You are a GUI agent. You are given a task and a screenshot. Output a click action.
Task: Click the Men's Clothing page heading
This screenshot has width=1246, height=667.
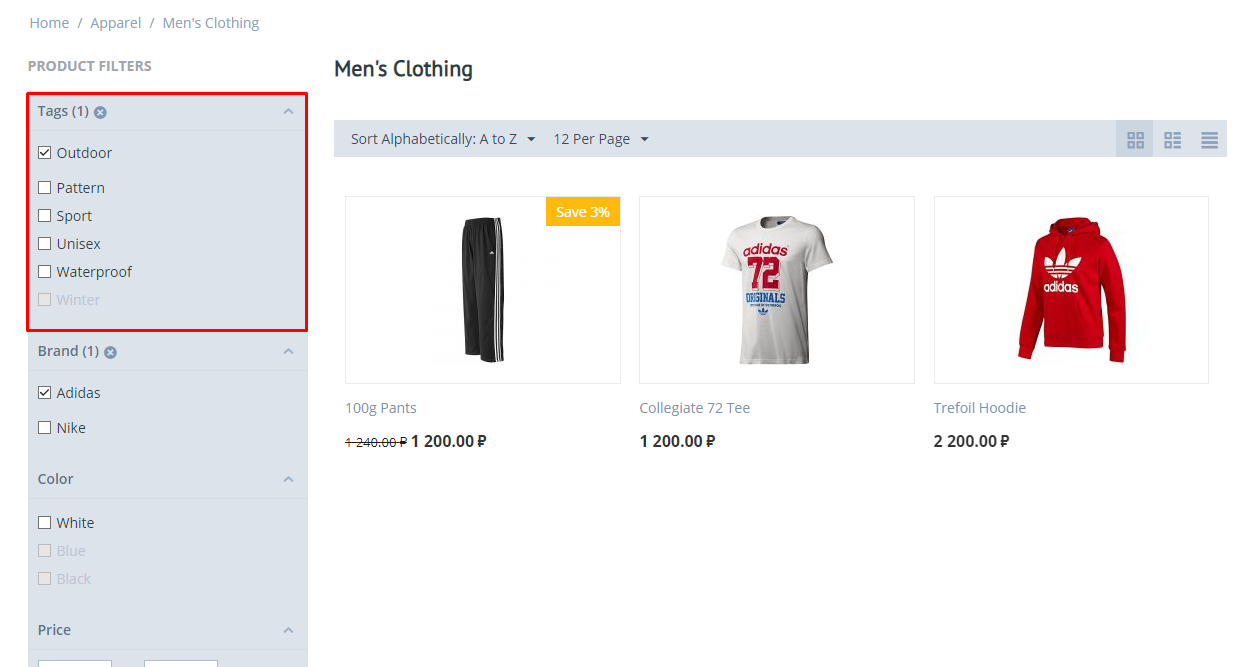click(404, 69)
